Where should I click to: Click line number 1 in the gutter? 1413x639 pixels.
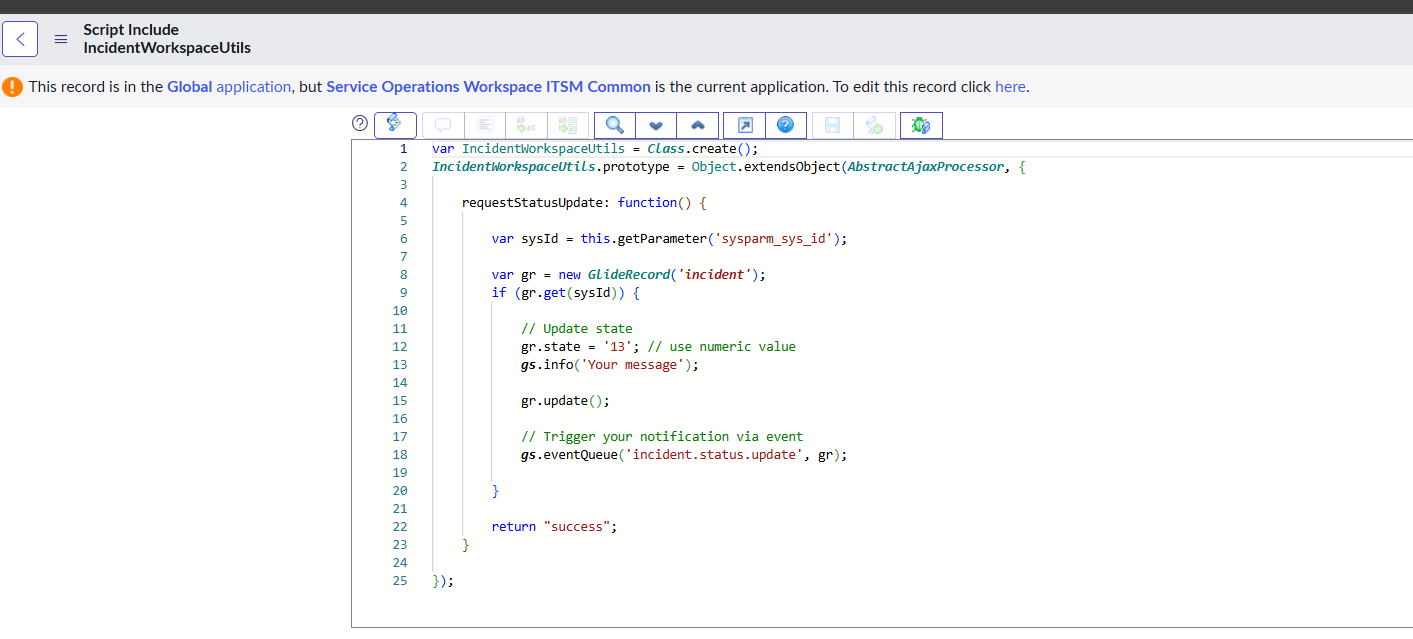(x=403, y=148)
